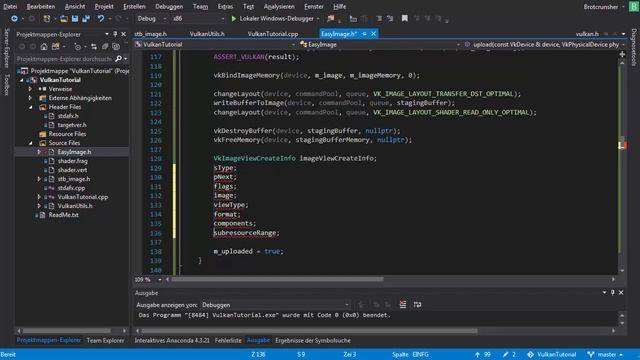Viewport: 640px width, 360px height.
Task: Open the Datei menu
Action: point(10,7)
